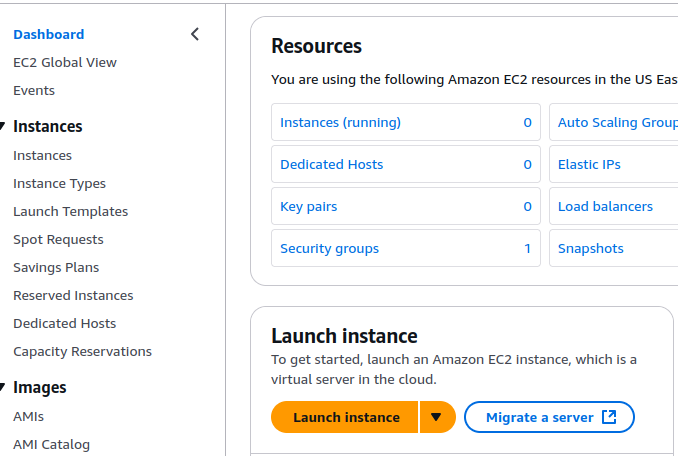Collapse the Instances section triangle

coord(4,127)
